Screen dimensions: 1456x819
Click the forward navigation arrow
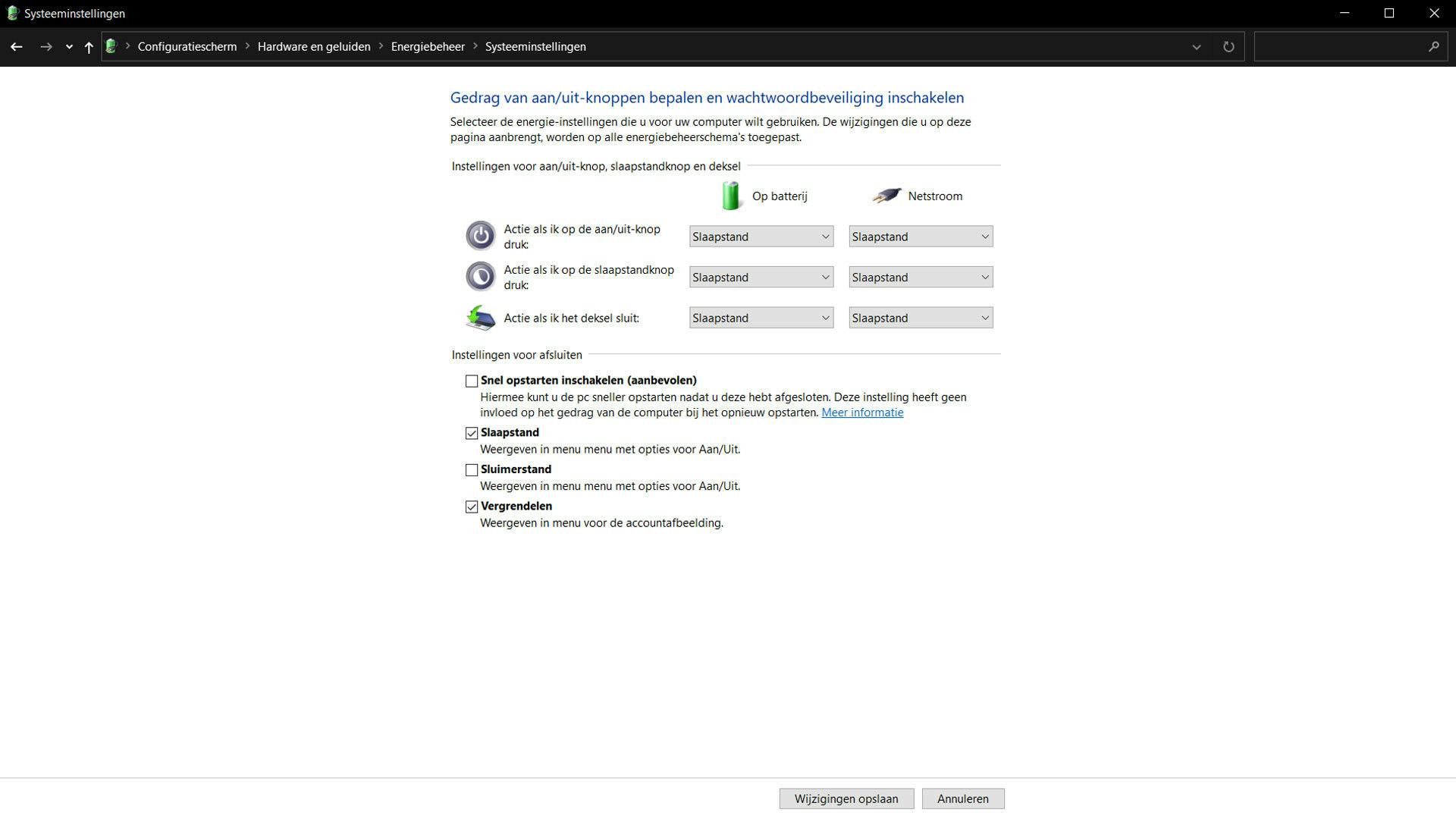(x=46, y=47)
